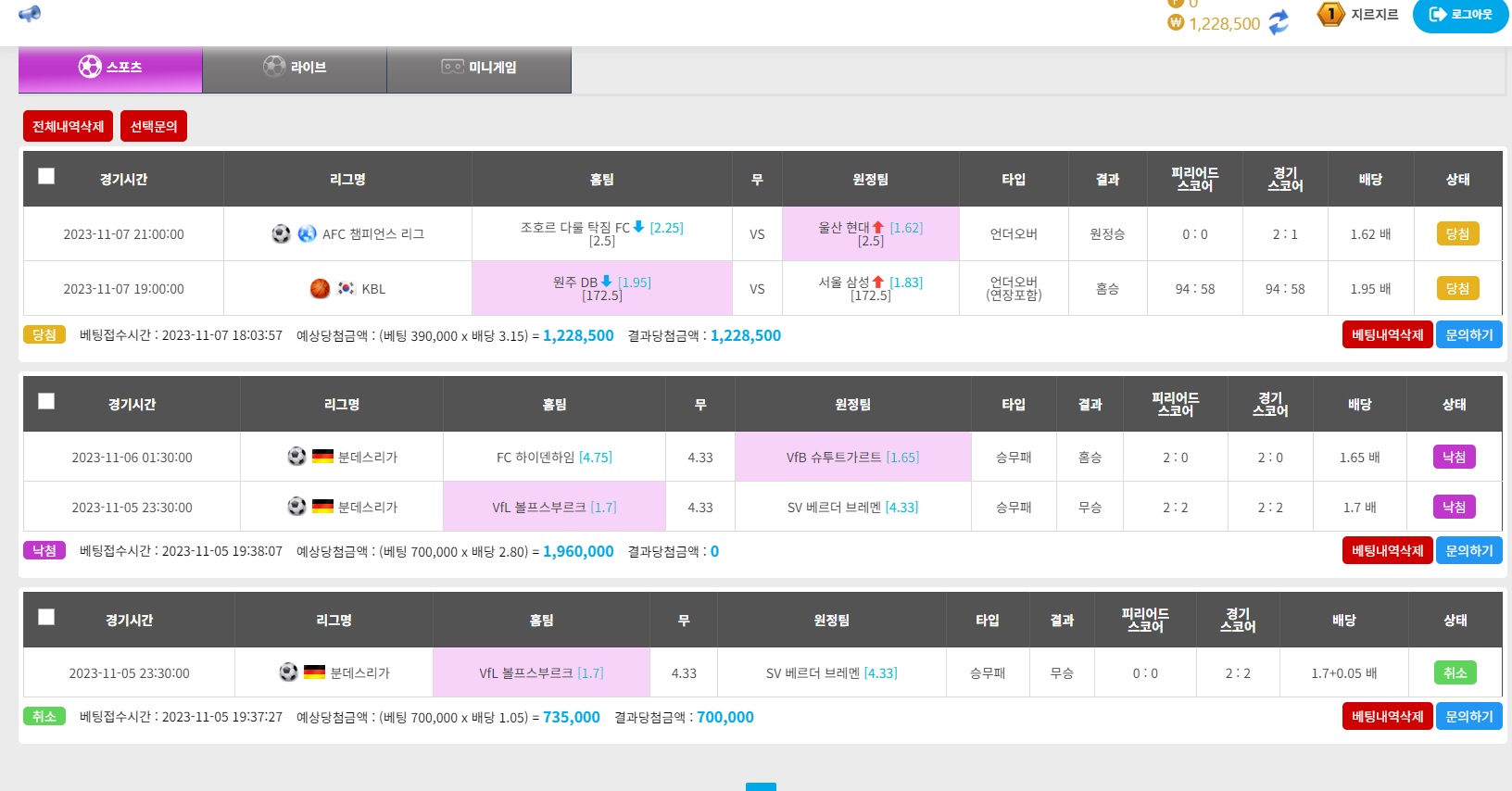The width and height of the screenshot is (1512, 791).
Task: Delete the 1,228,500 winning bet record
Action: (x=1387, y=335)
